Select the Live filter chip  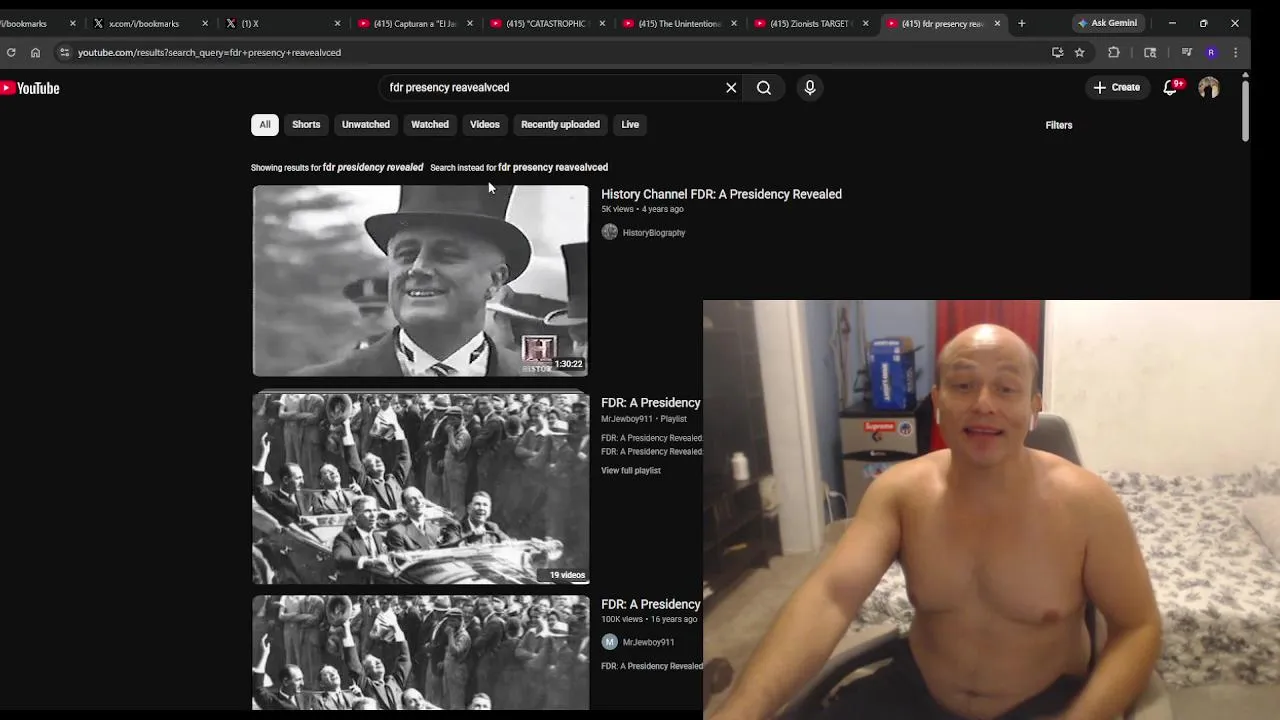[630, 124]
